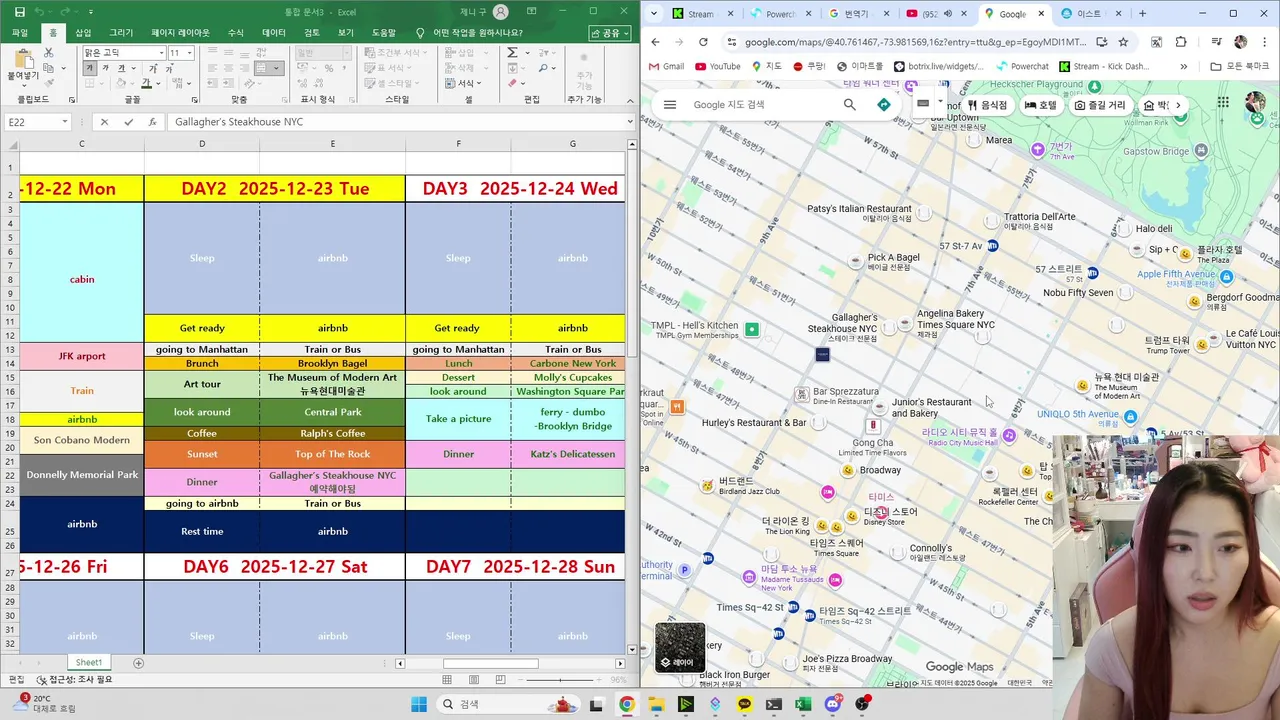
Task: Expand the formula bar with its chevron
Action: tap(630, 122)
